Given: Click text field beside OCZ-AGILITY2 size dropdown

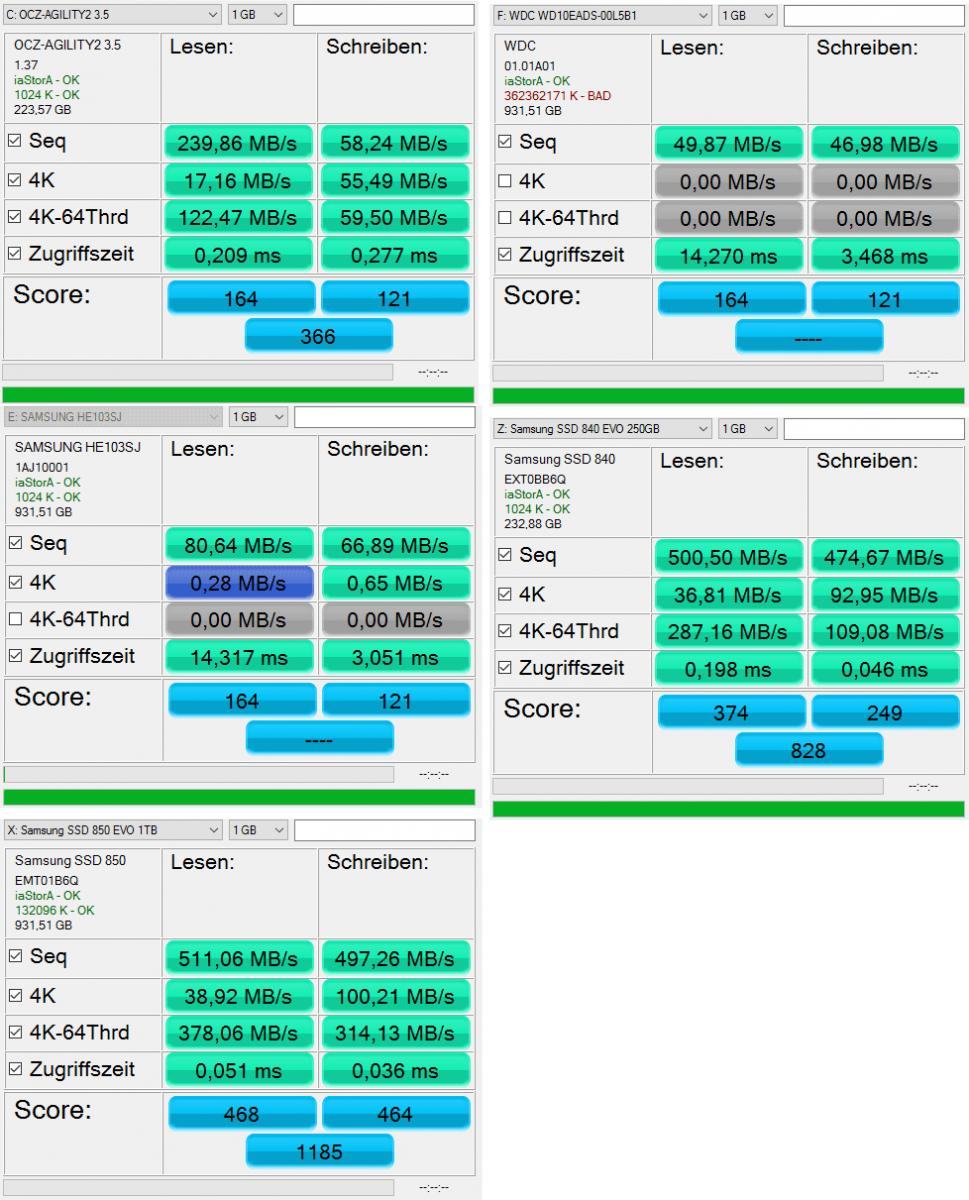Looking at the screenshot, I should point(384,15).
